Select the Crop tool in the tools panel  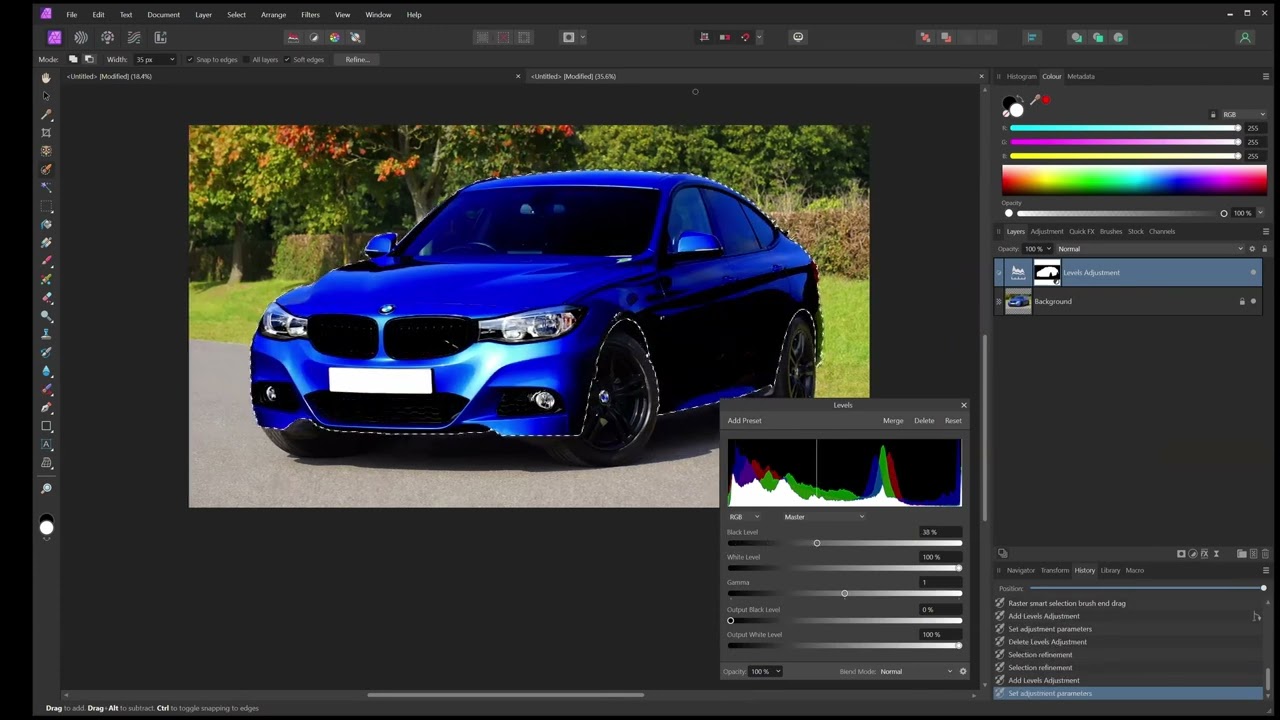click(46, 133)
